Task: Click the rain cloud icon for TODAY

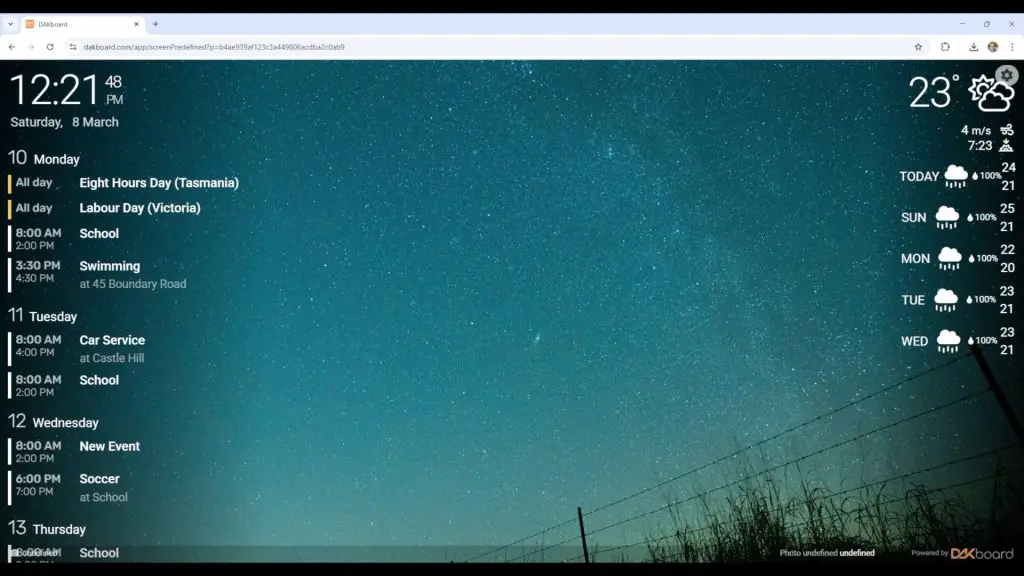Action: [x=956, y=176]
